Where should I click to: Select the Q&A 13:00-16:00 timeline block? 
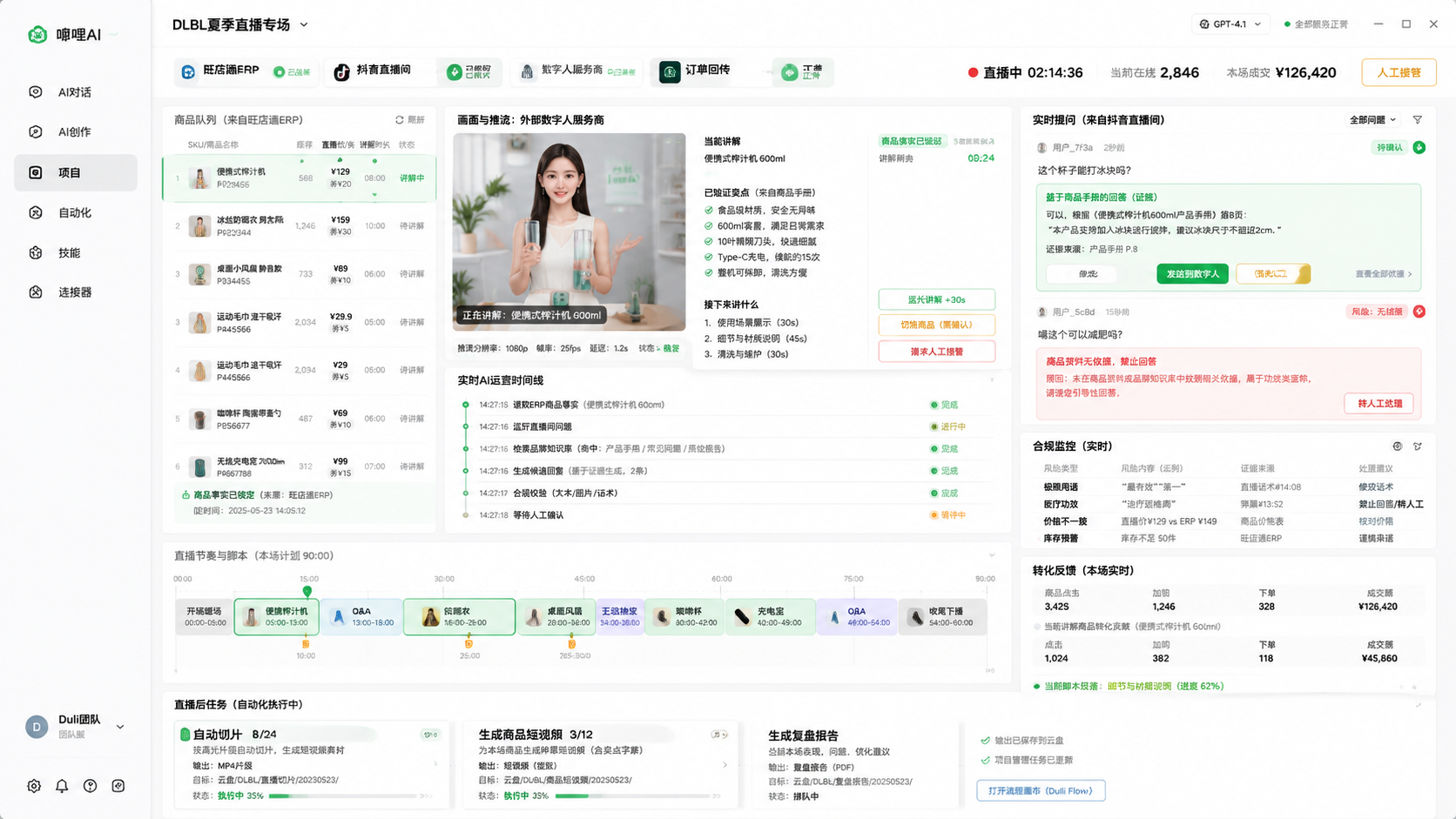pyautogui.click(x=361, y=616)
